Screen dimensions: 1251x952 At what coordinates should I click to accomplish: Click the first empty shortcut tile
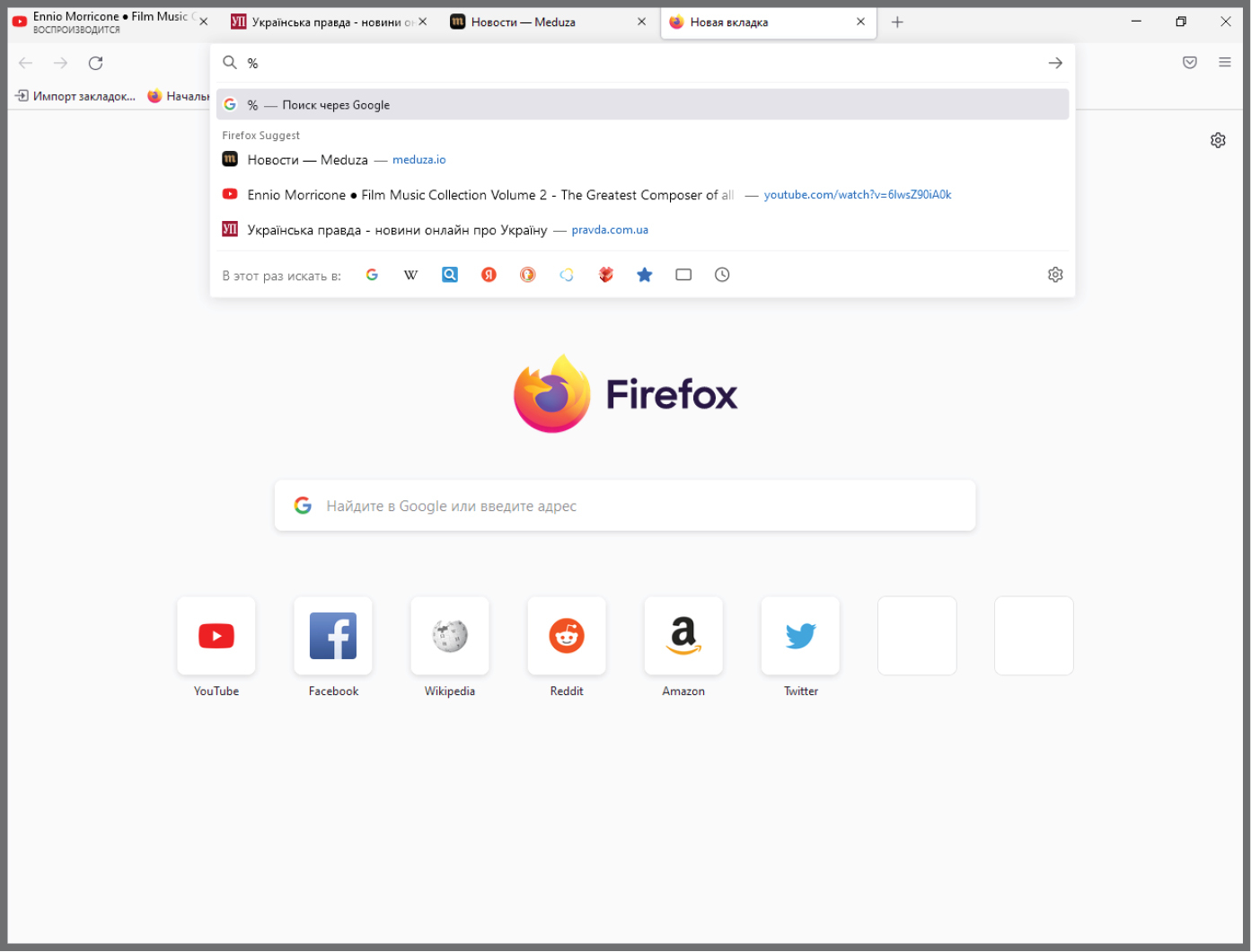pos(917,636)
